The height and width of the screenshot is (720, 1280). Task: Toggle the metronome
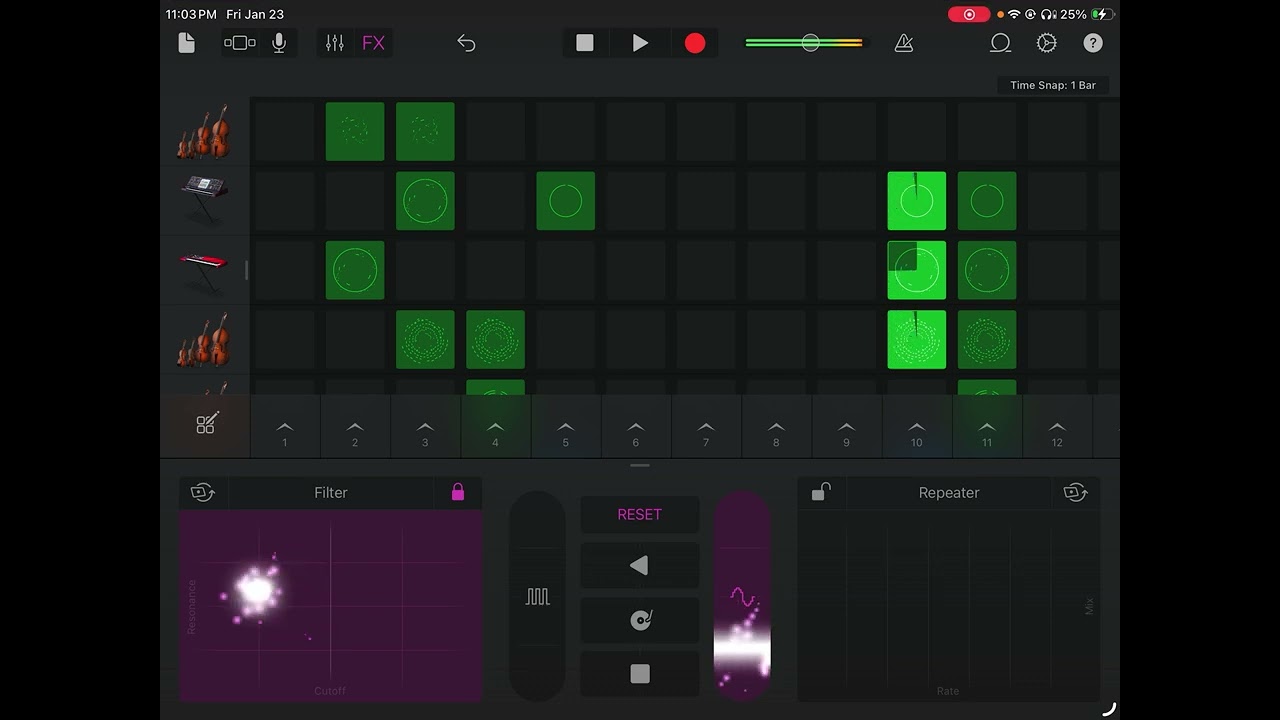click(904, 43)
